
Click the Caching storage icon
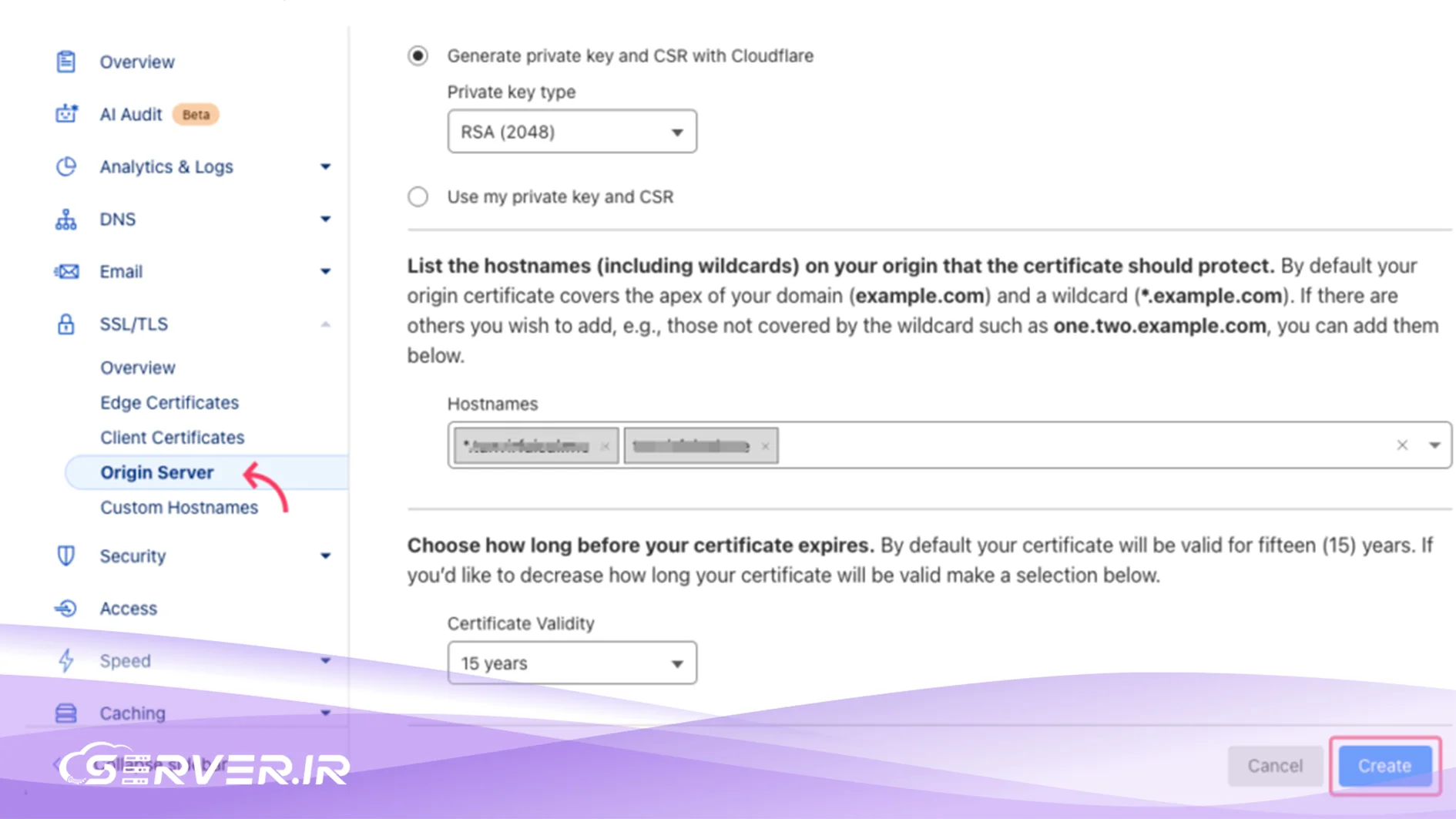tap(66, 713)
